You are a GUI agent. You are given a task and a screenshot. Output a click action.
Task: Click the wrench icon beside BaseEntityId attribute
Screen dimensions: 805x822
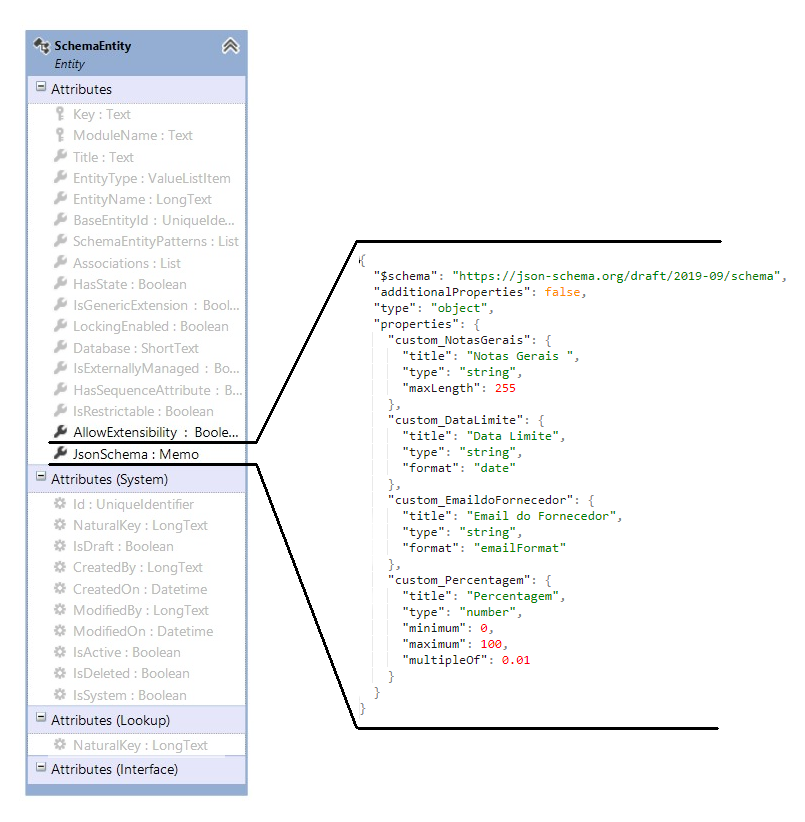point(60,219)
